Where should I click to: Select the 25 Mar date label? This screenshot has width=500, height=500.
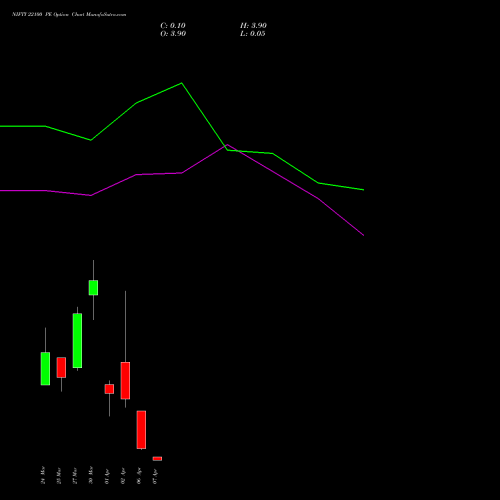click(59, 475)
